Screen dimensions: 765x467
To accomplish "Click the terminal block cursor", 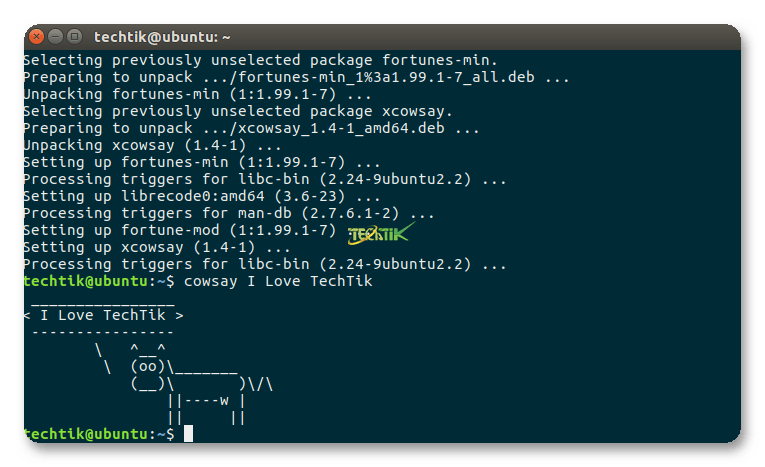I will [x=188, y=433].
